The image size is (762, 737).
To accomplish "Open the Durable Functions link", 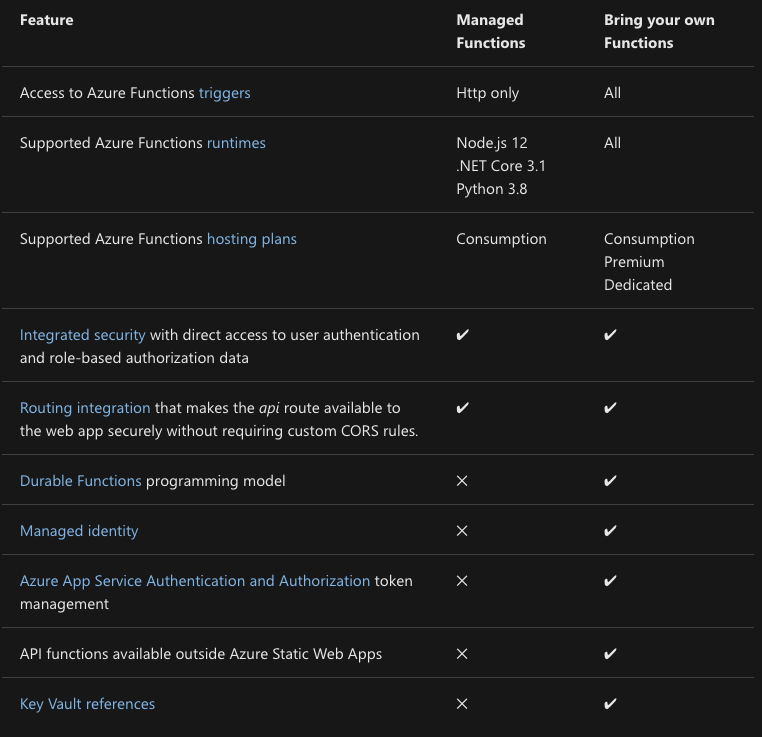I will 81,481.
